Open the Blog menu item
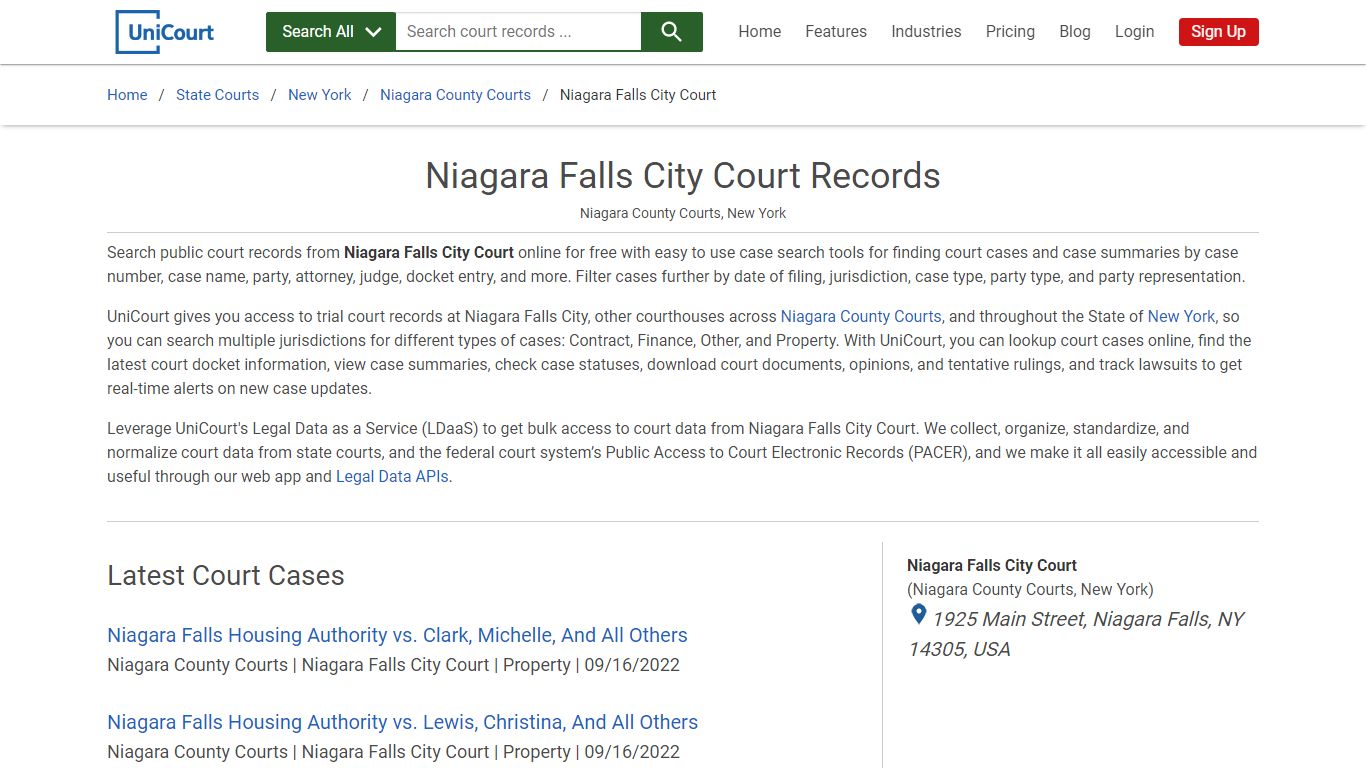 coord(1075,32)
